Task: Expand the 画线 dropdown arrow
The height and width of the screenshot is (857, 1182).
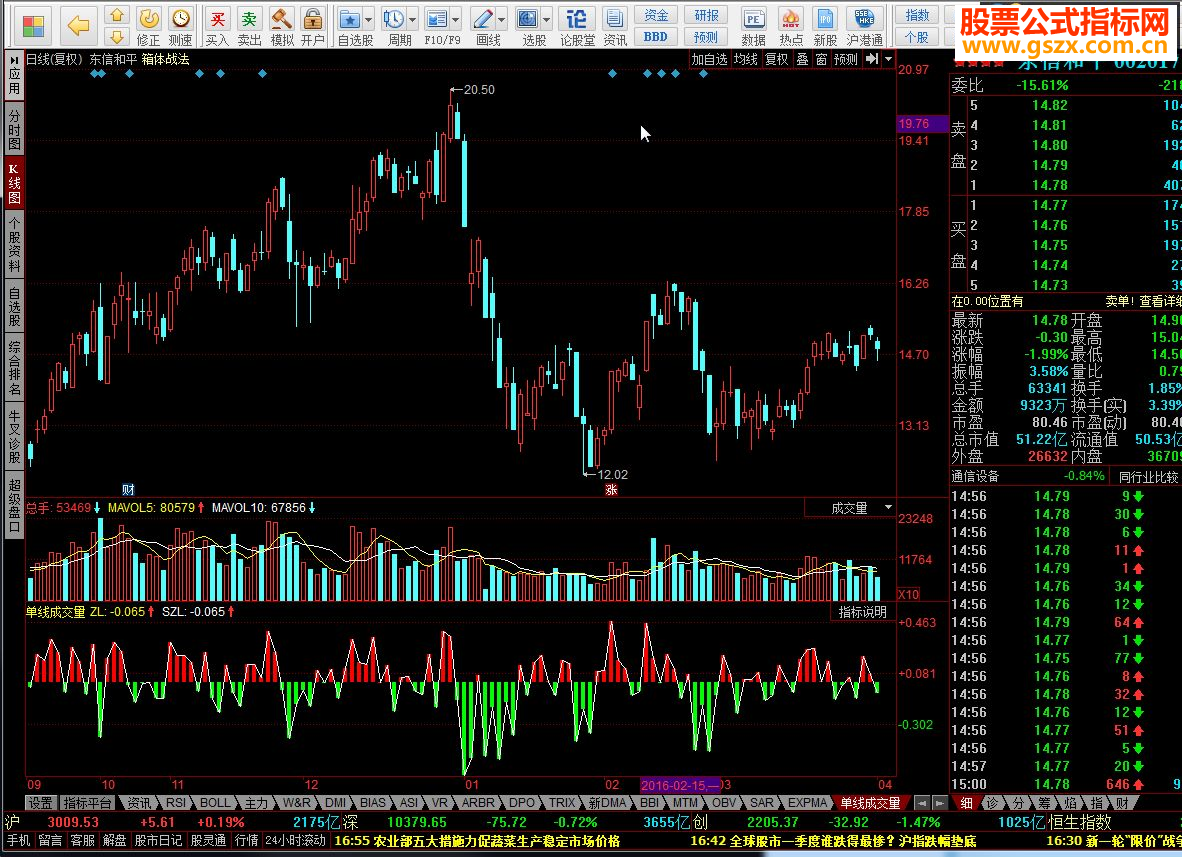Action: (501, 20)
